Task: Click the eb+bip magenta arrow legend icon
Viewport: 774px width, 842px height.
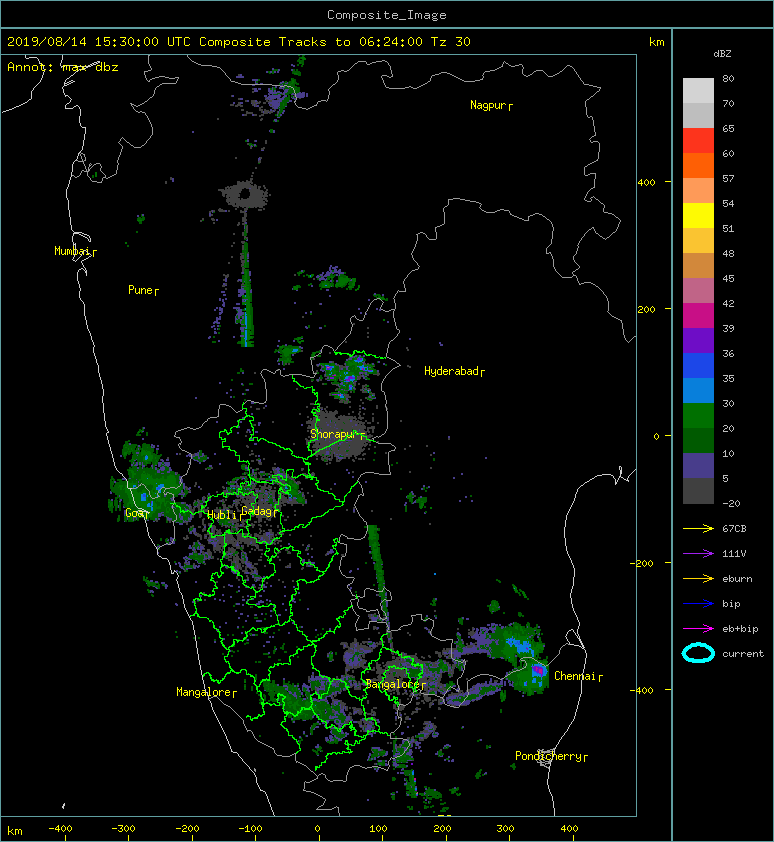Action: (698, 629)
